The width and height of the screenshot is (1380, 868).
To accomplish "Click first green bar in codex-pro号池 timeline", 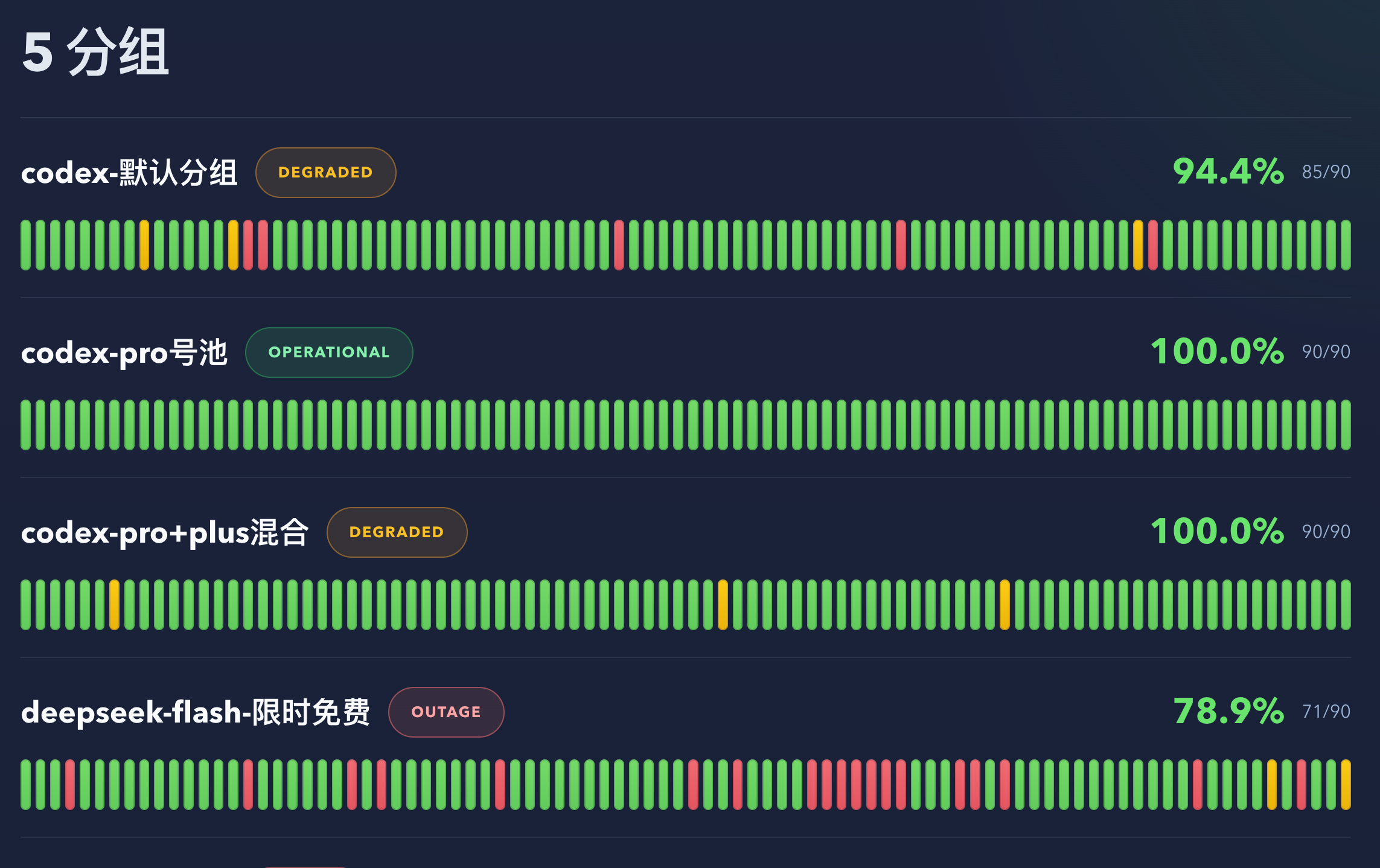I will (x=25, y=425).
